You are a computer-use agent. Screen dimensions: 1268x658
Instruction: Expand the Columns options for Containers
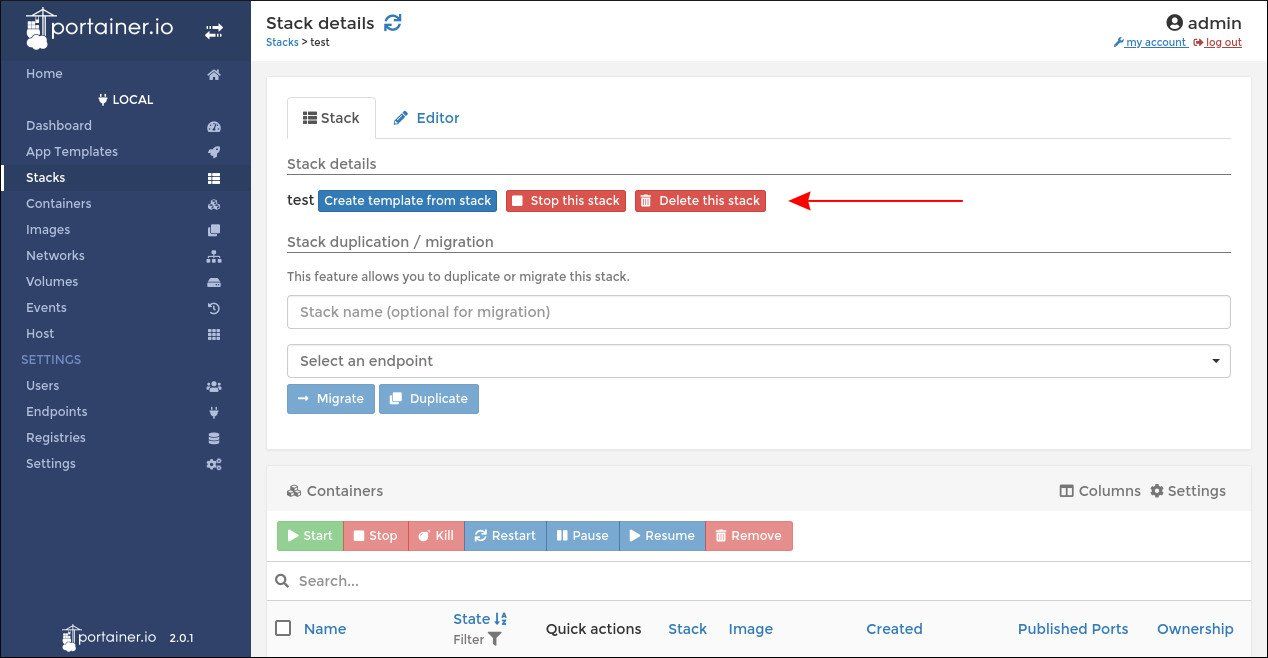[x=1100, y=491]
